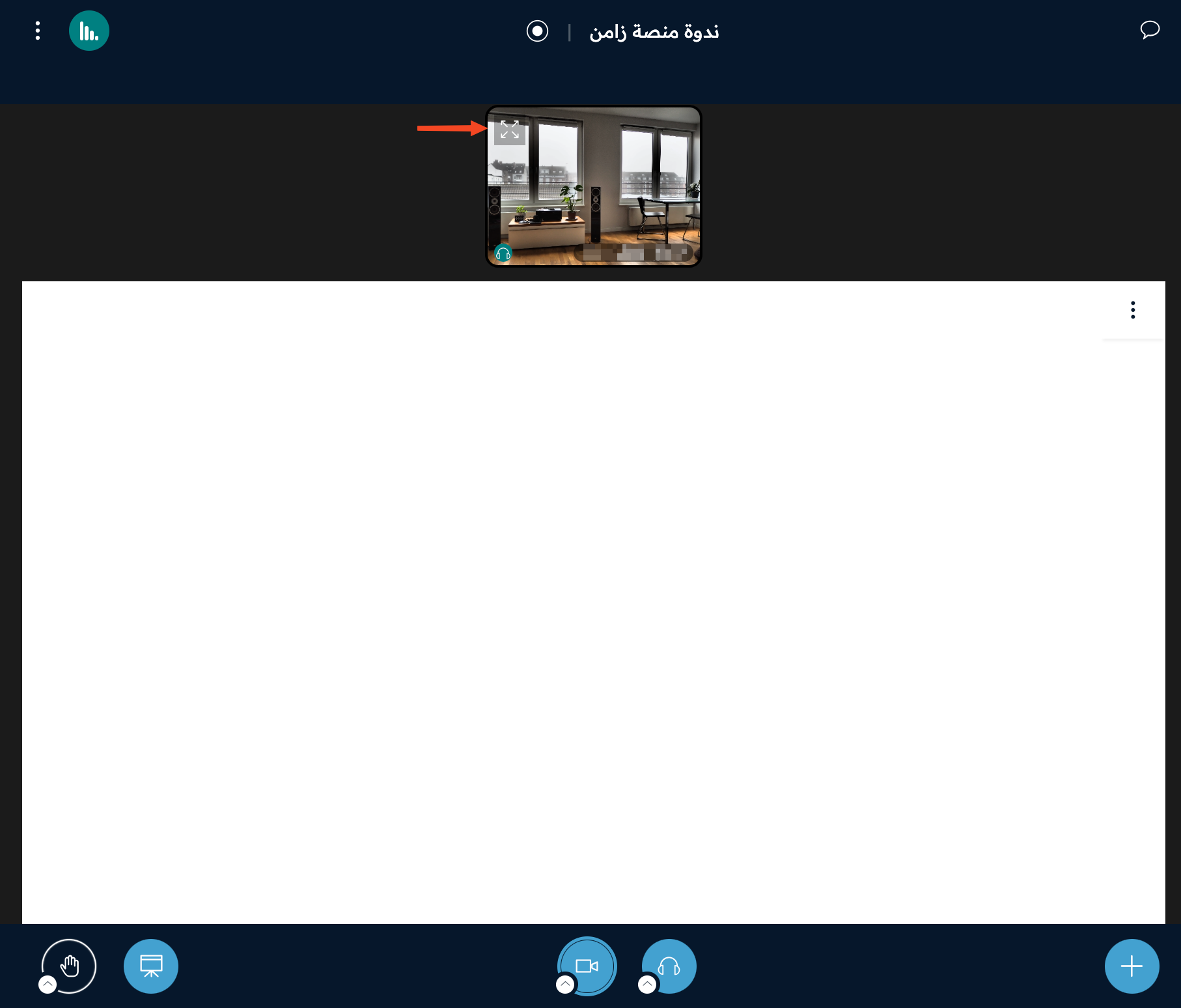Expand the raise hand options chevron
The image size is (1181, 1008).
point(48,985)
